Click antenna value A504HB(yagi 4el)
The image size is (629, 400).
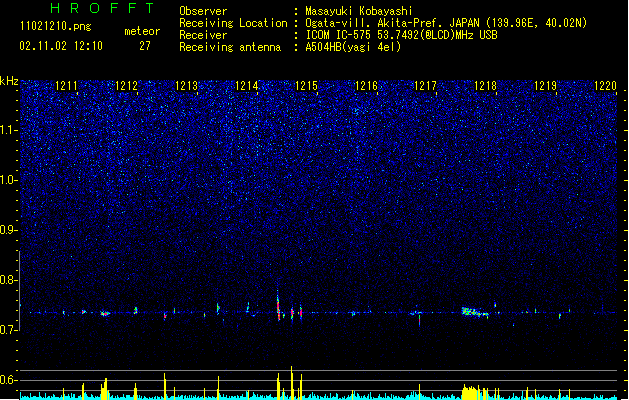click(x=353, y=47)
